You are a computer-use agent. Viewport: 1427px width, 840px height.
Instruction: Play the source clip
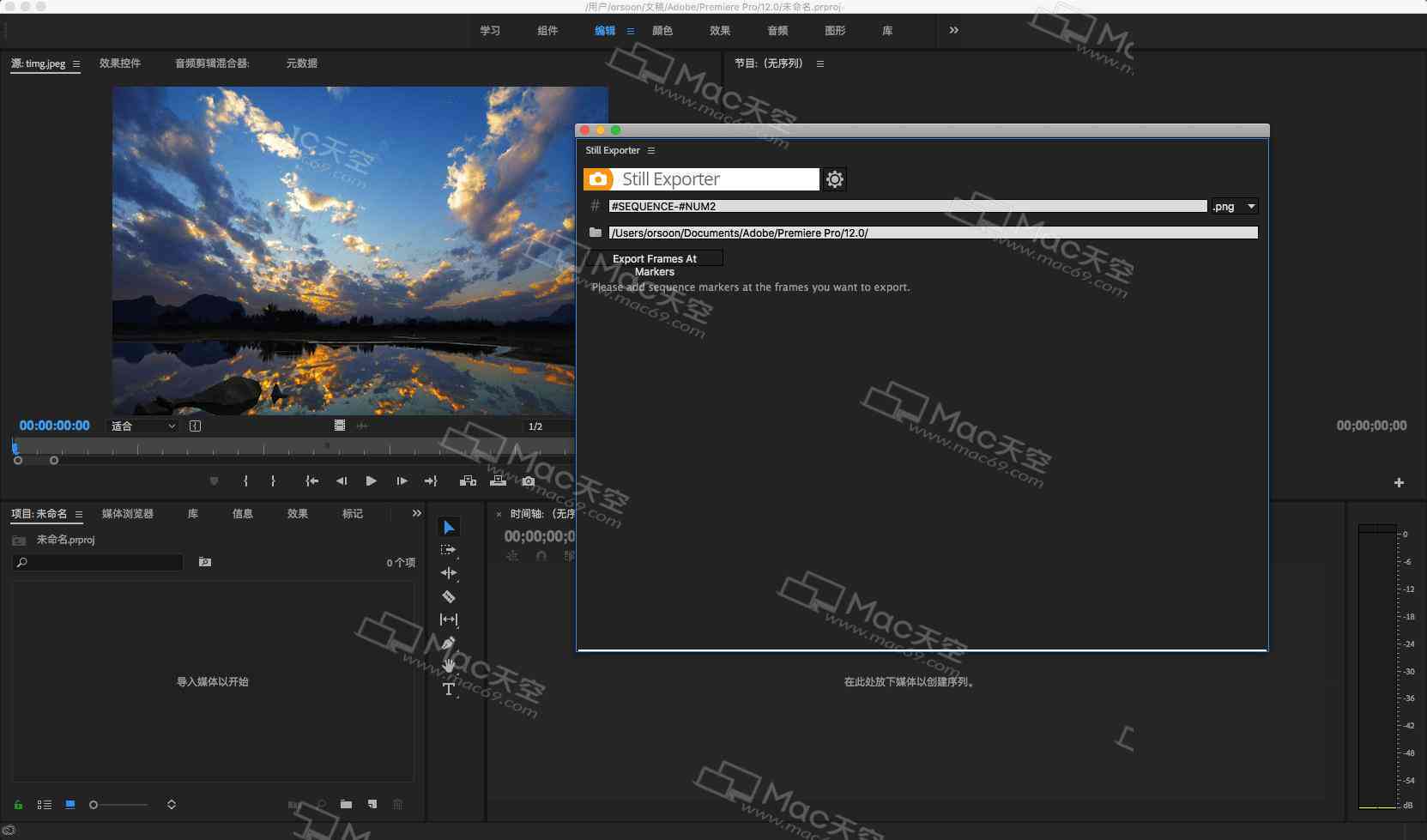pyautogui.click(x=371, y=481)
